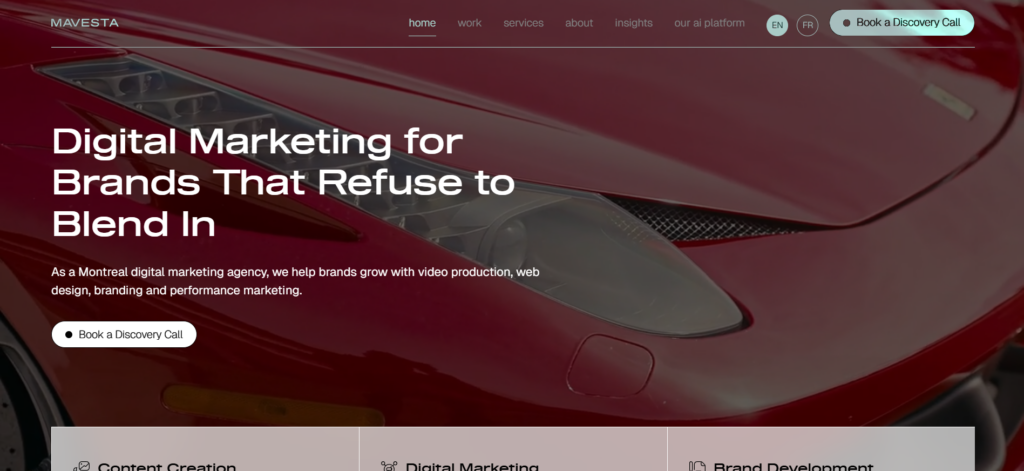Click header Book a Discovery Call button

(x=902, y=23)
